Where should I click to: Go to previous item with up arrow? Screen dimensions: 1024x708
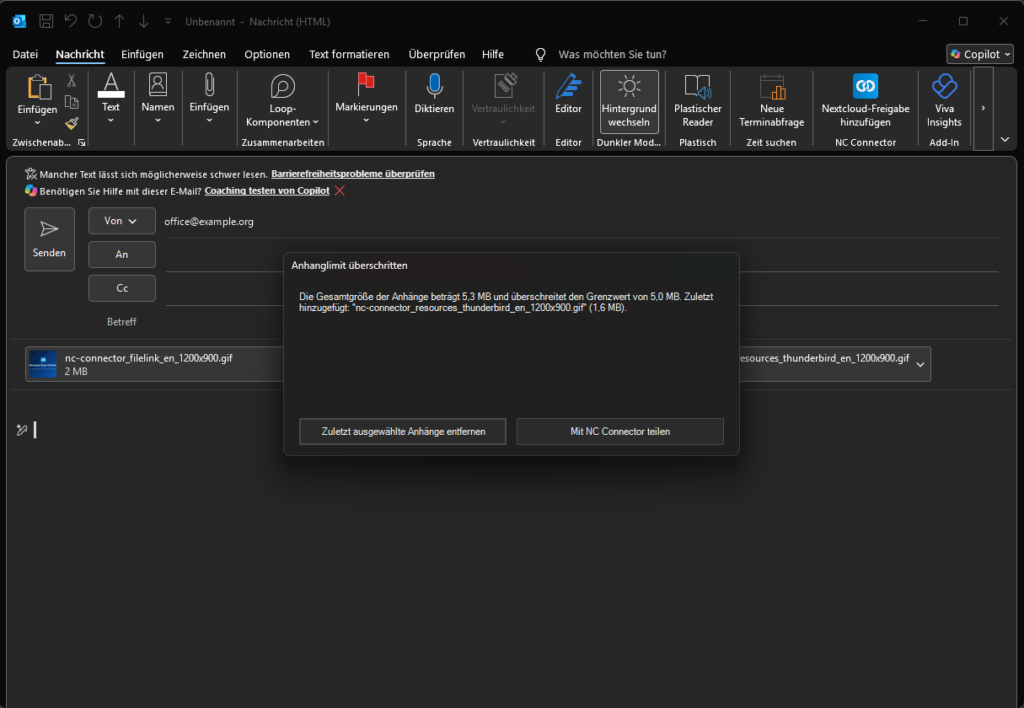120,21
